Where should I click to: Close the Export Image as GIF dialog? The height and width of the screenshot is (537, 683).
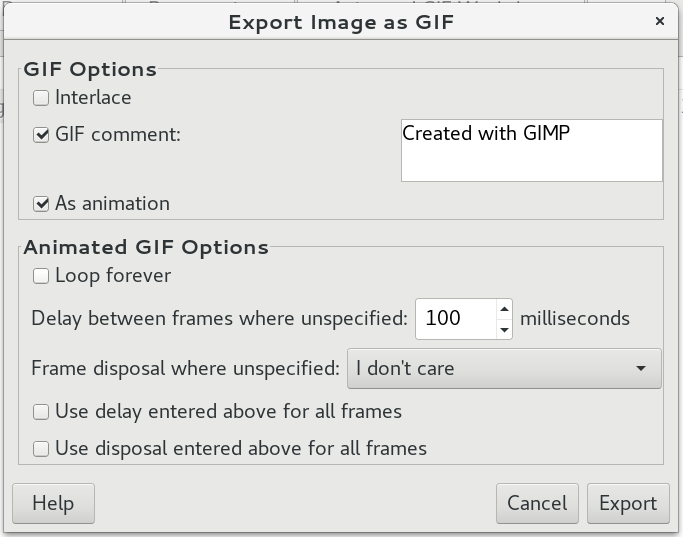point(660,20)
